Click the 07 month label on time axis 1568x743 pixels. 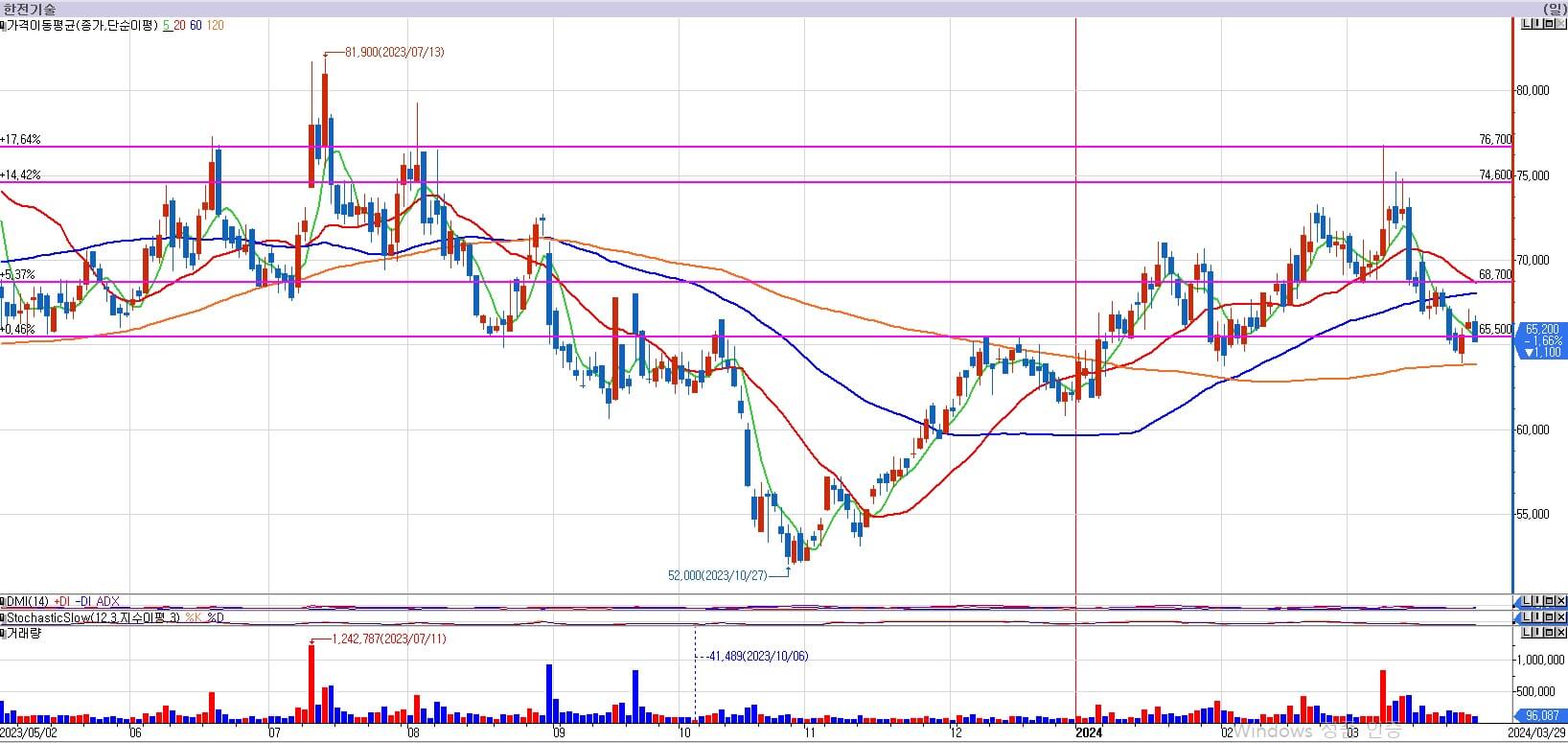[x=275, y=732]
